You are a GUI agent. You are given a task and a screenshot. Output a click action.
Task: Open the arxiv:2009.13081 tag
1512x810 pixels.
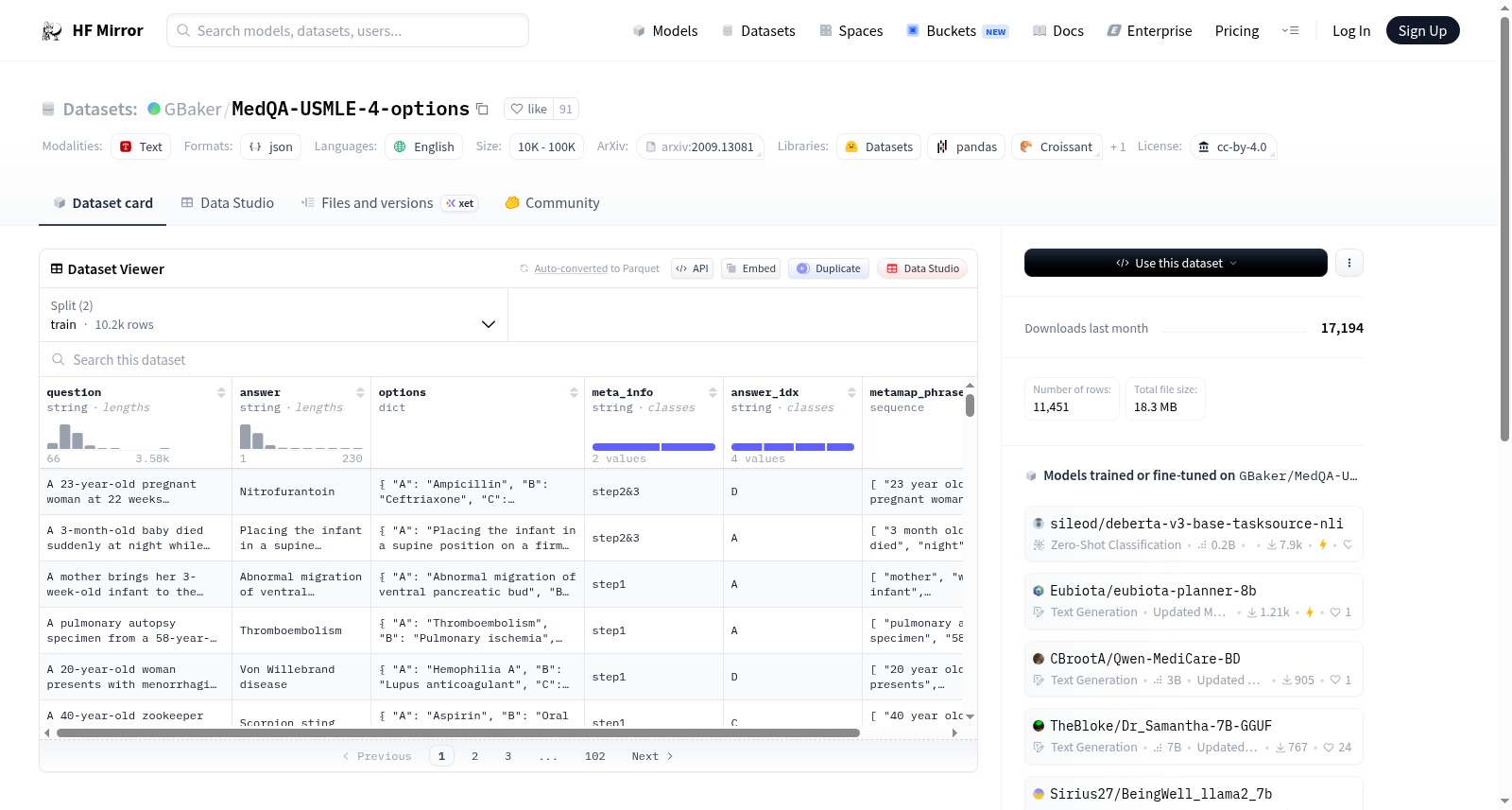point(700,146)
